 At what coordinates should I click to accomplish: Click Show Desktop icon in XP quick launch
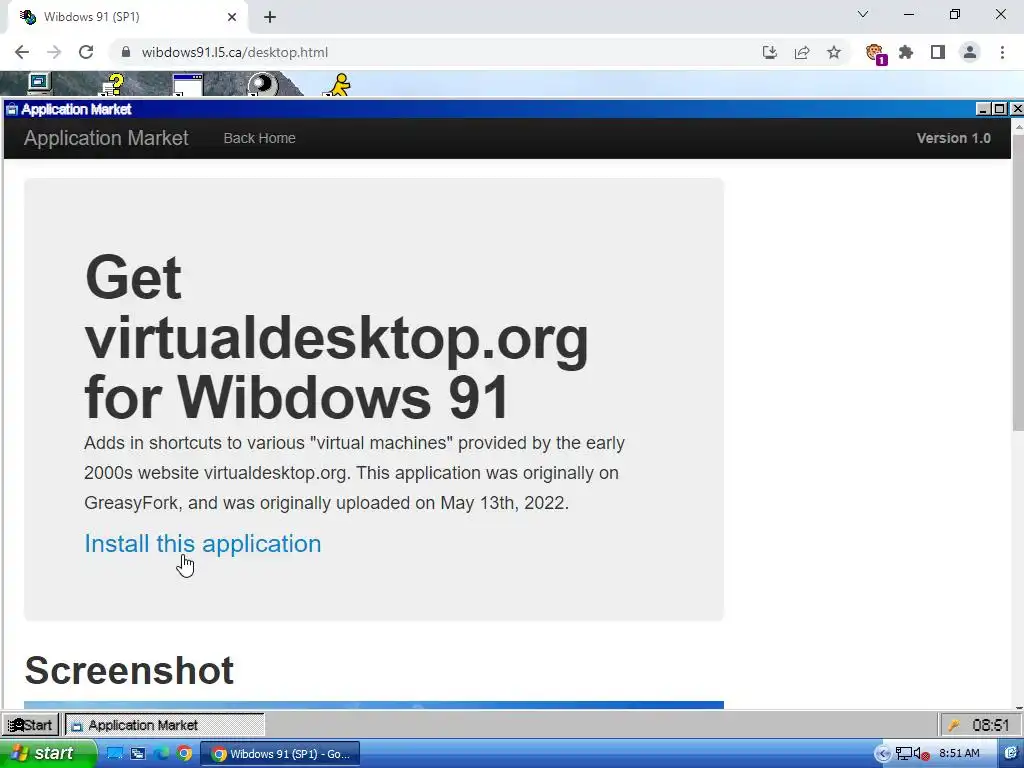pos(114,754)
